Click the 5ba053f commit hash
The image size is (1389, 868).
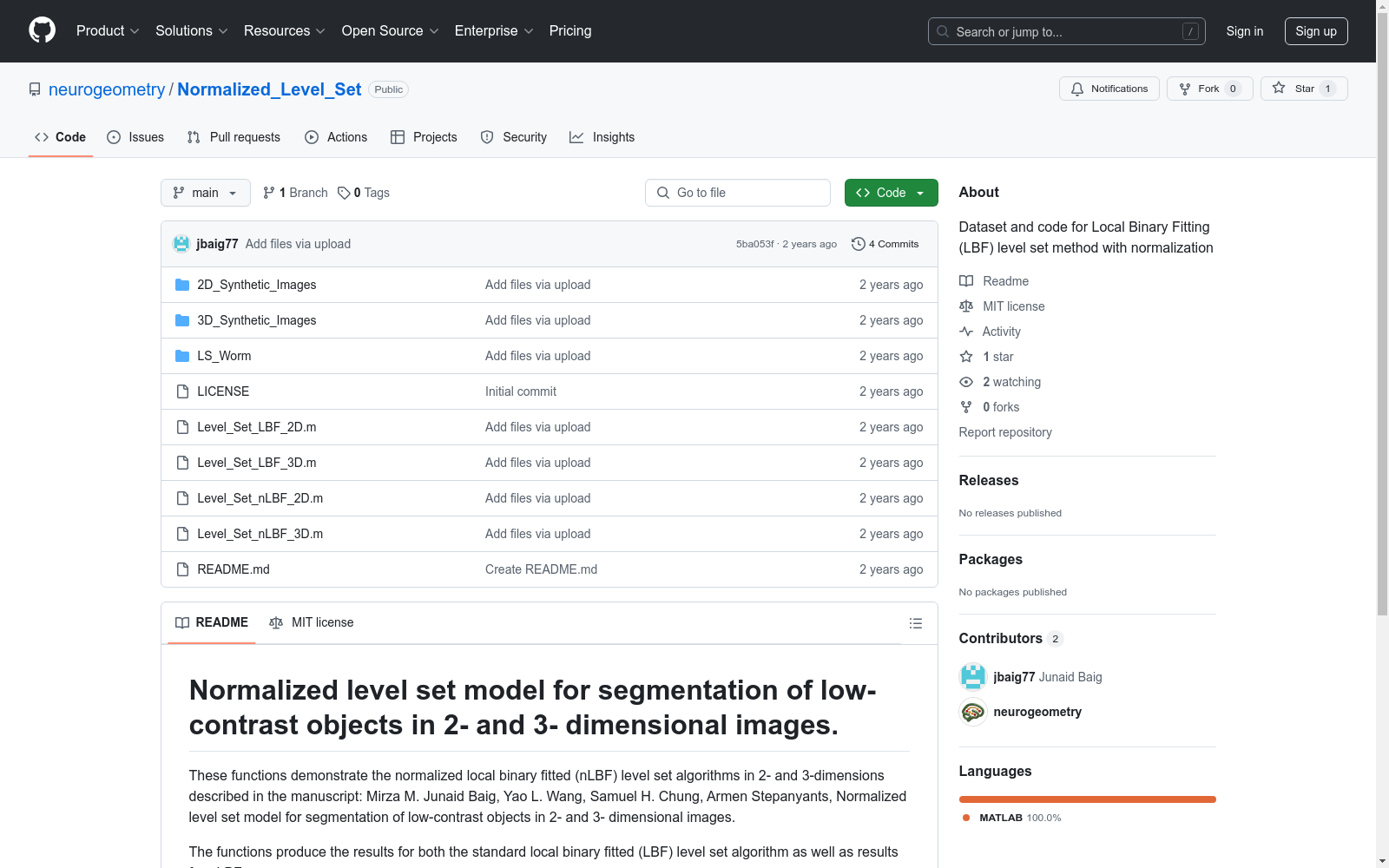point(754,244)
